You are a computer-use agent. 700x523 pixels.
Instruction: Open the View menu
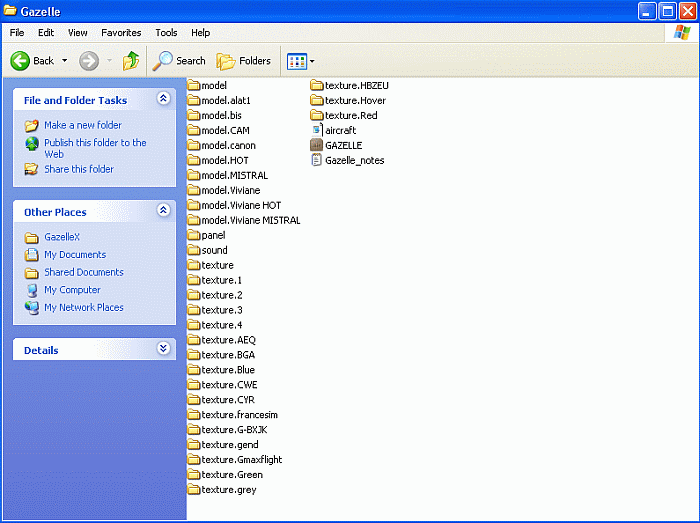coord(78,33)
